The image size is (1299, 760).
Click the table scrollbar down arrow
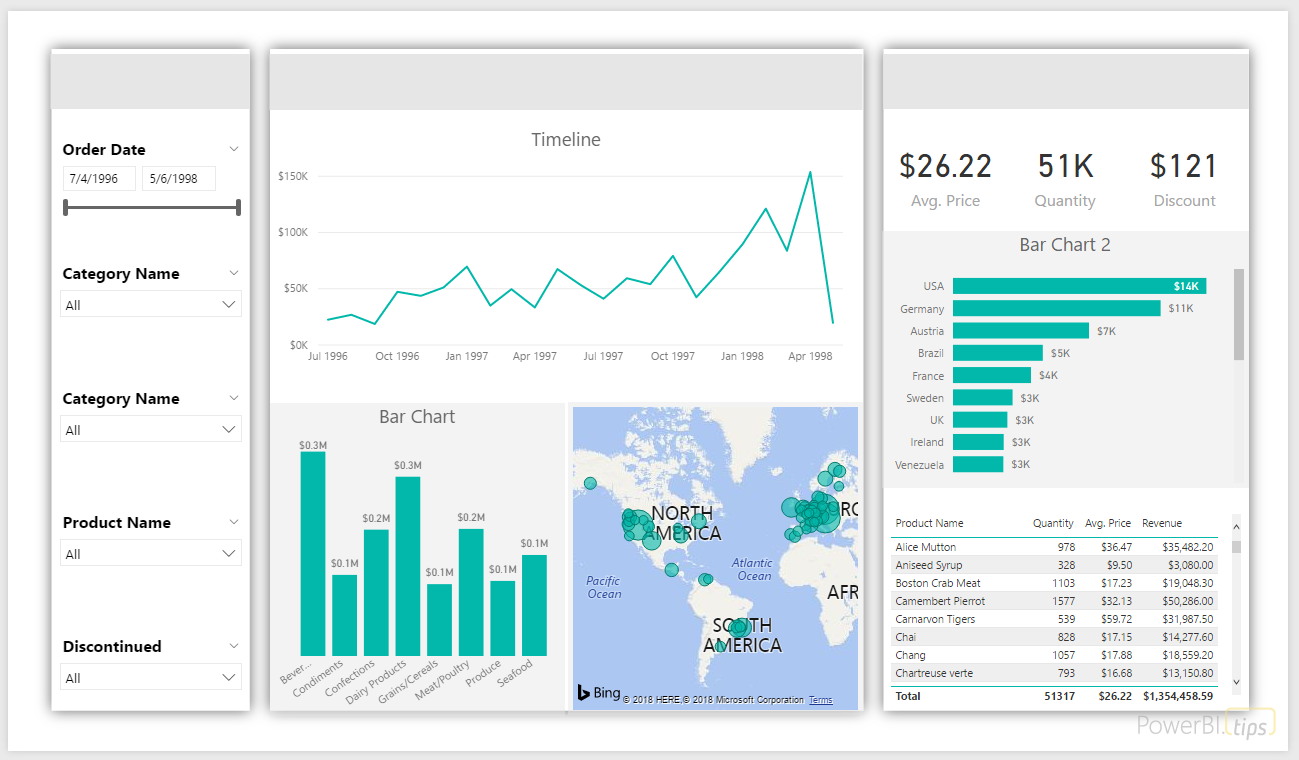coord(1236,681)
